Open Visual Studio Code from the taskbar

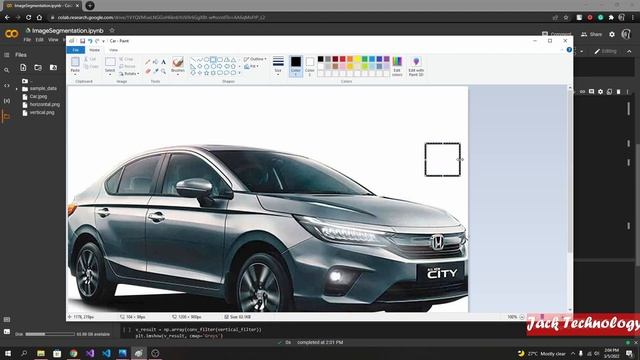106,353
